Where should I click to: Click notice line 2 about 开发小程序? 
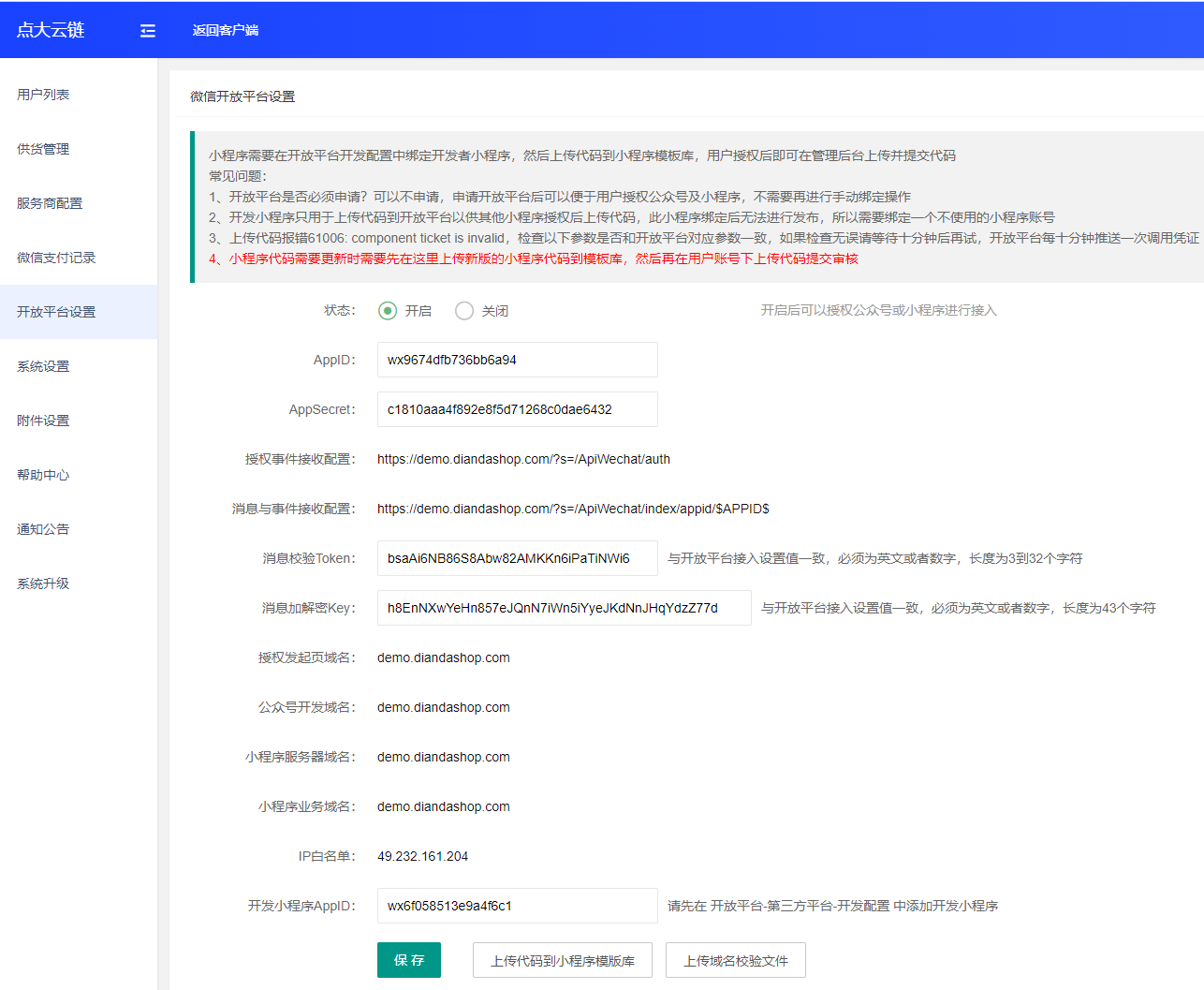(x=632, y=217)
